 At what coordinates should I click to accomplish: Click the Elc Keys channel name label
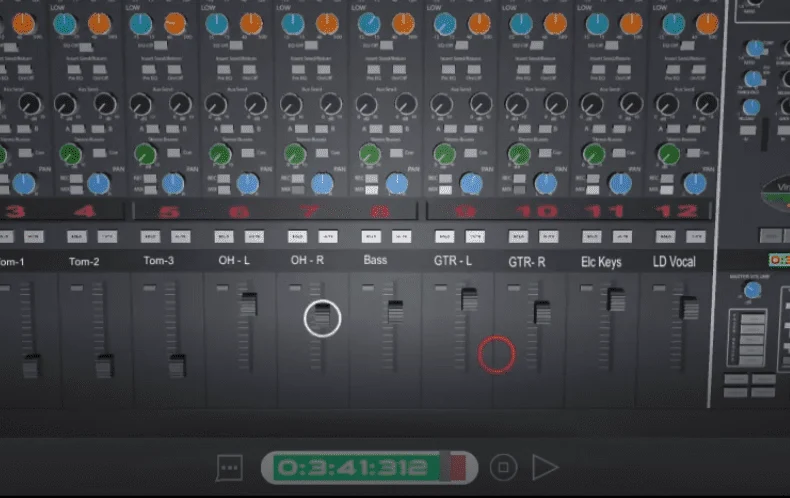[601, 262]
